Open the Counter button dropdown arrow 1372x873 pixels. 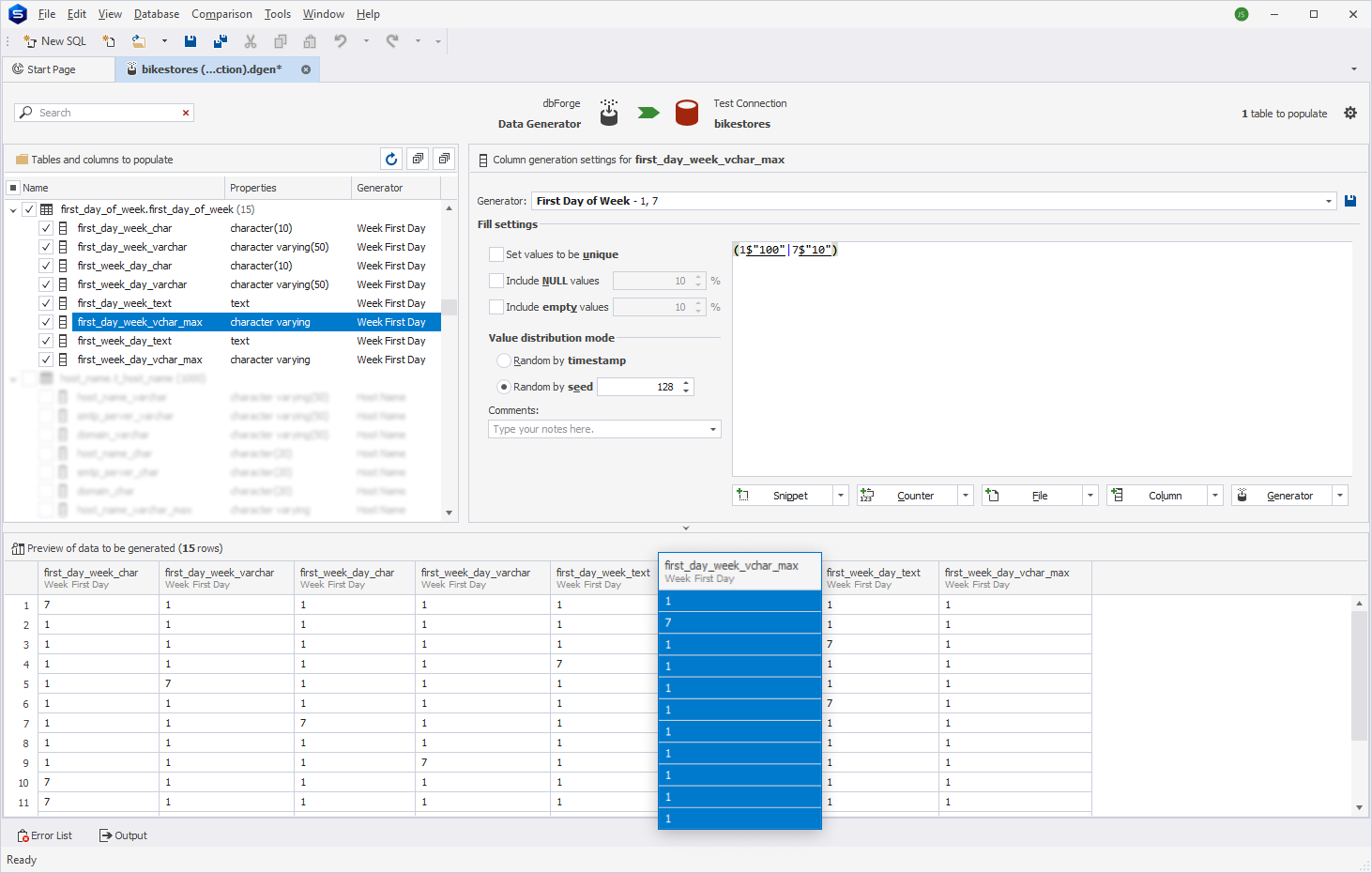point(966,496)
